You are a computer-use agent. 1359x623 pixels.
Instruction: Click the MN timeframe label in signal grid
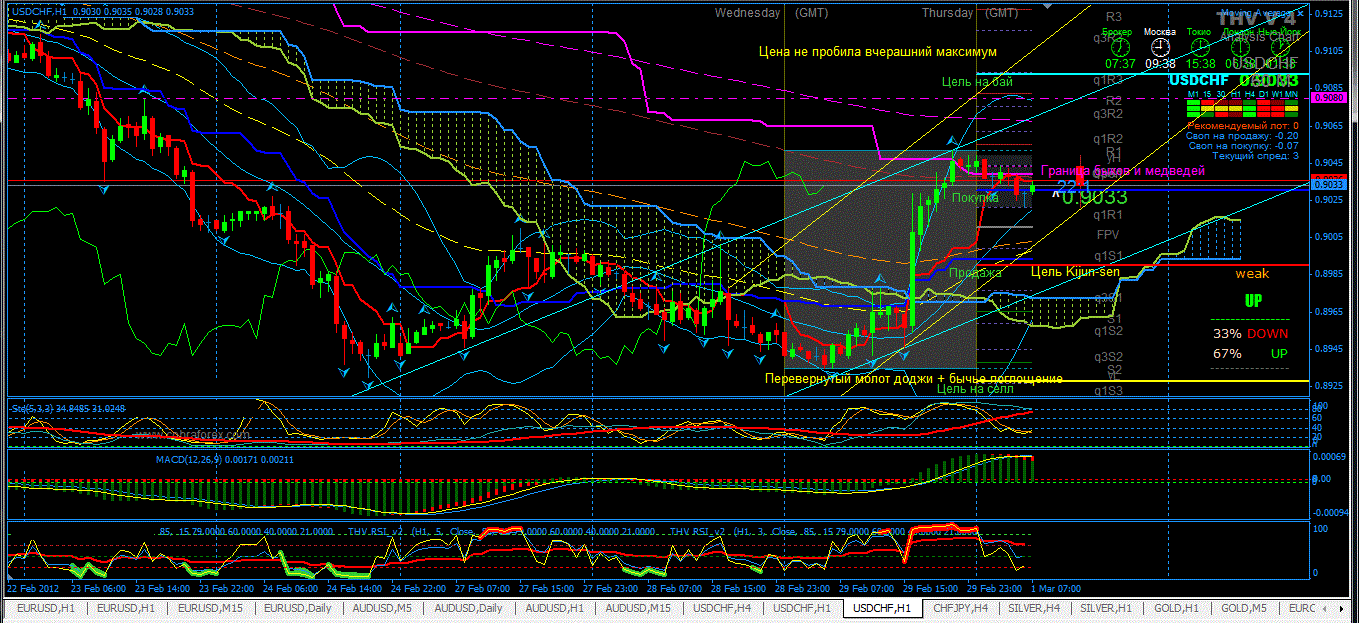pyautogui.click(x=1291, y=94)
